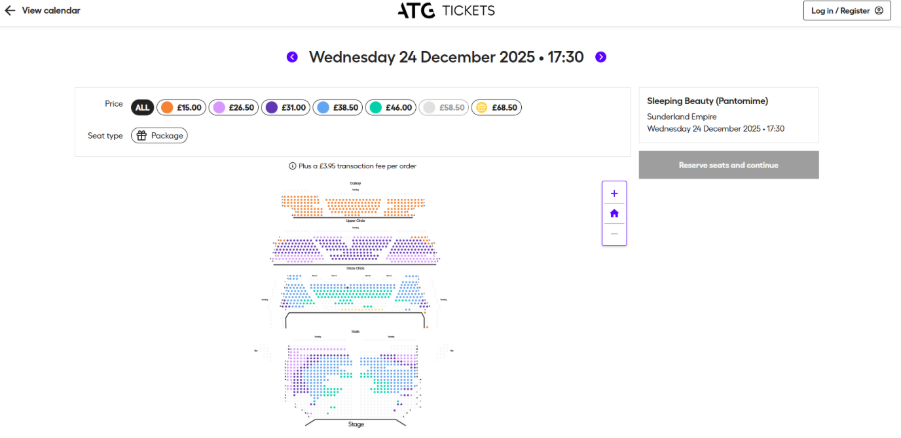
Task: Zoom in on the seat map
Action: [614, 193]
